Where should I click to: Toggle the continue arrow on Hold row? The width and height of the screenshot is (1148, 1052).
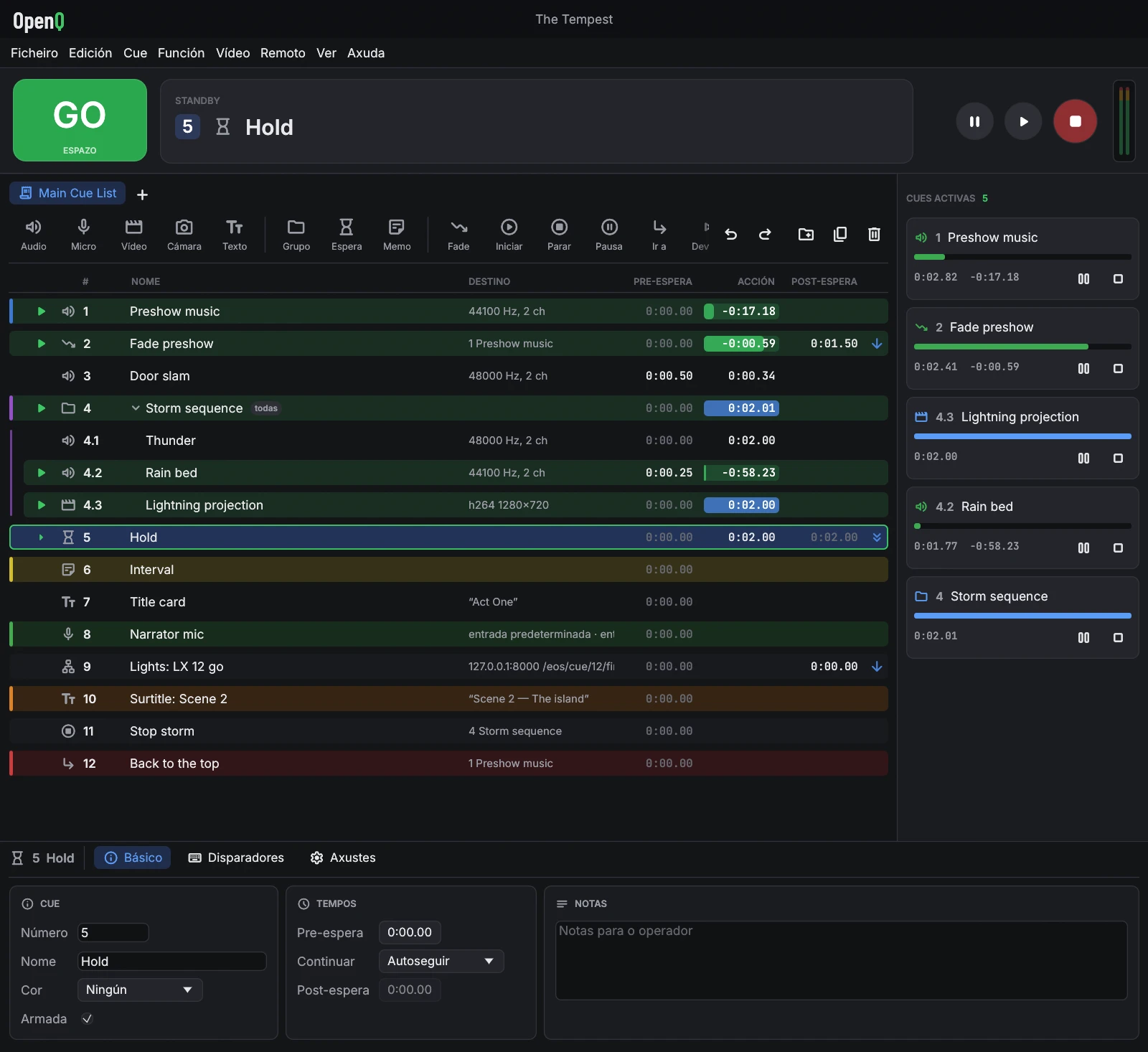877,537
